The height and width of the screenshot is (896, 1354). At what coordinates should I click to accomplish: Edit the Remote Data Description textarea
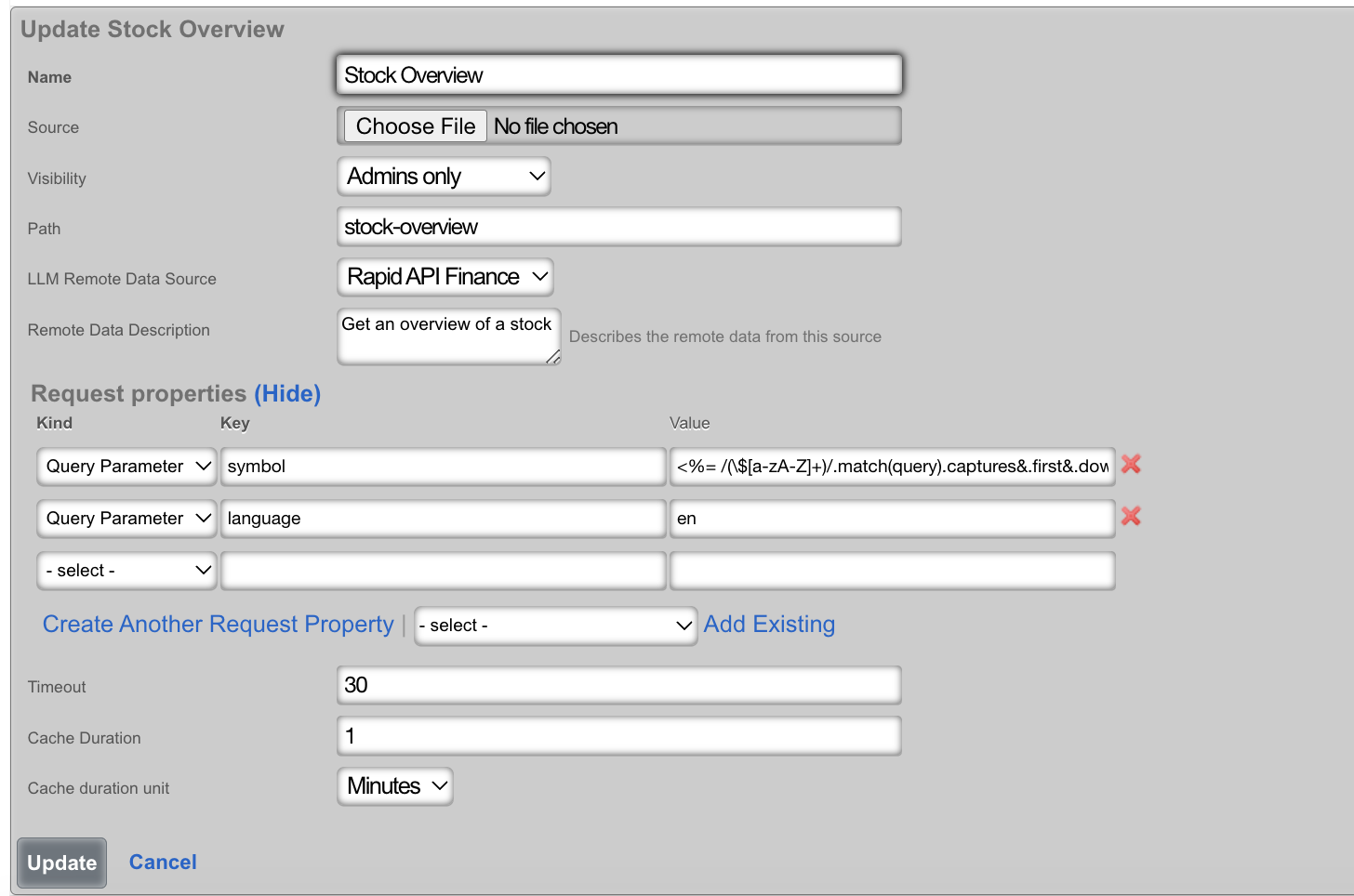(x=447, y=336)
